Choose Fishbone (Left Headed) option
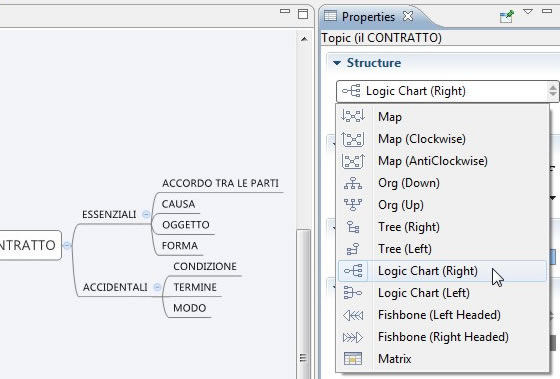The width and height of the screenshot is (560, 379). (442, 315)
